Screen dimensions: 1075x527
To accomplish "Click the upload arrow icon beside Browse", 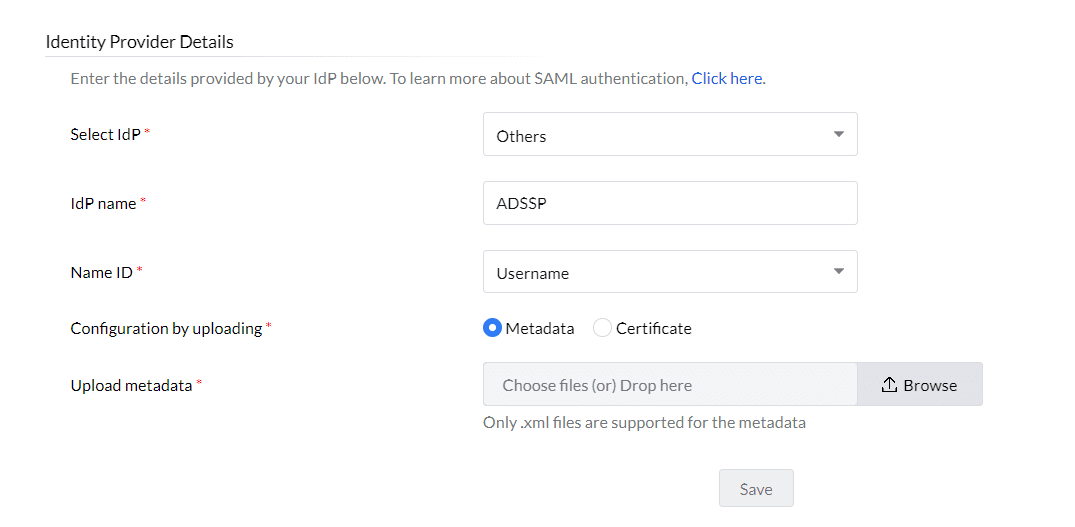I will [x=889, y=385].
